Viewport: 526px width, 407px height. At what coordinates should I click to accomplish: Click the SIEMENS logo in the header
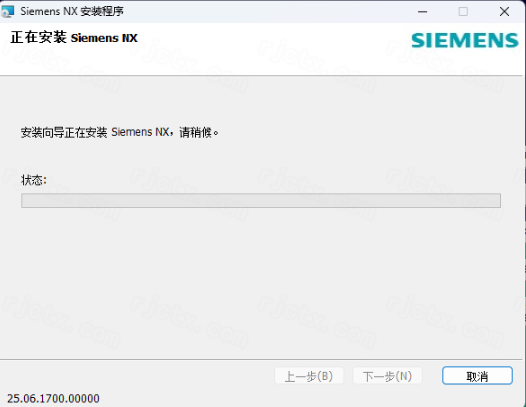click(465, 40)
